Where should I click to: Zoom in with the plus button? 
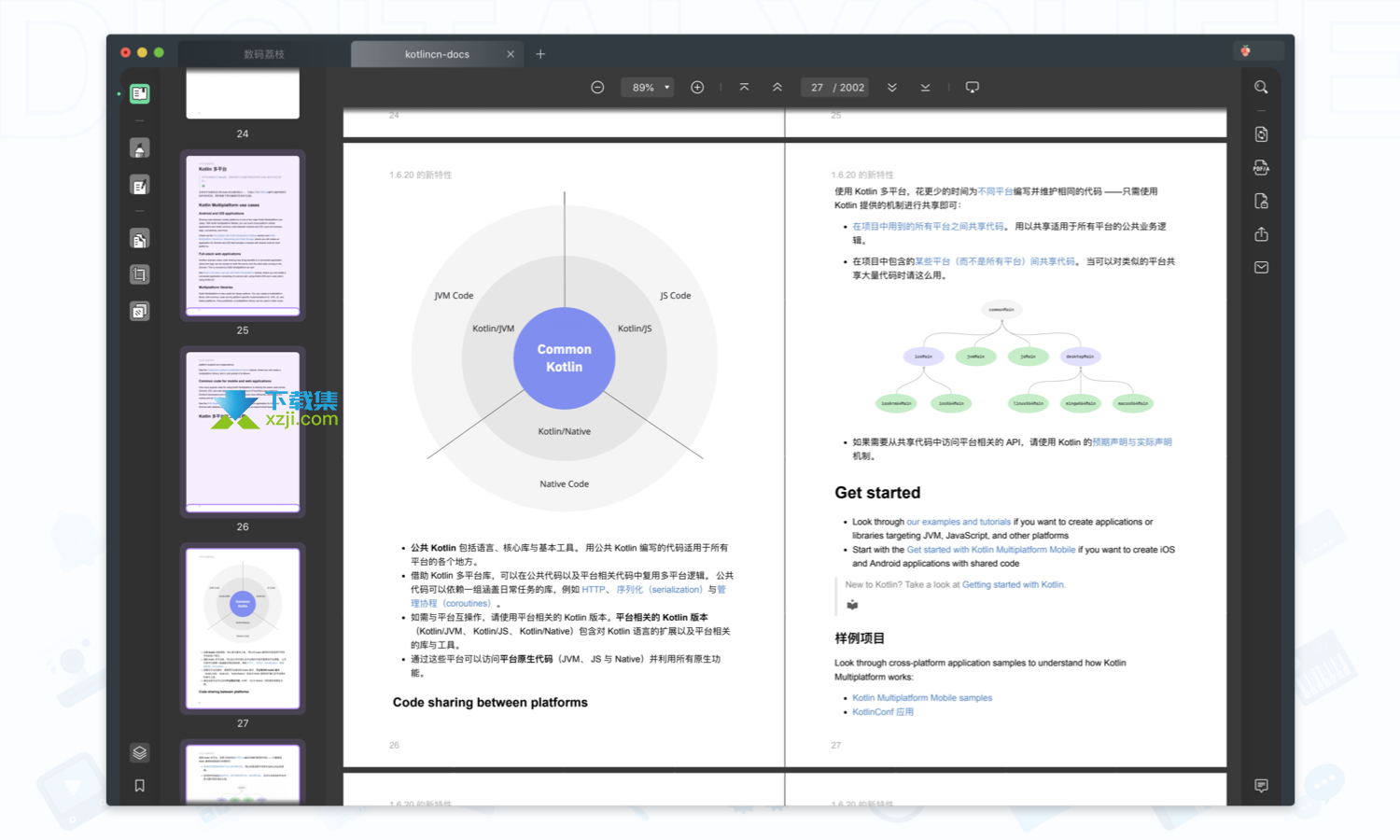[x=697, y=87]
